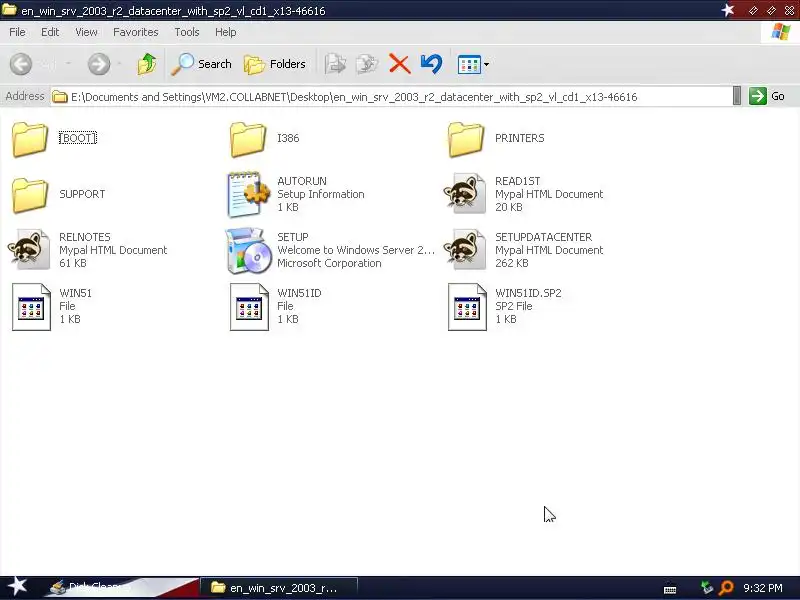Image resolution: width=800 pixels, height=600 pixels.
Task: Select the PRINTERS folder icon
Action: point(465,139)
